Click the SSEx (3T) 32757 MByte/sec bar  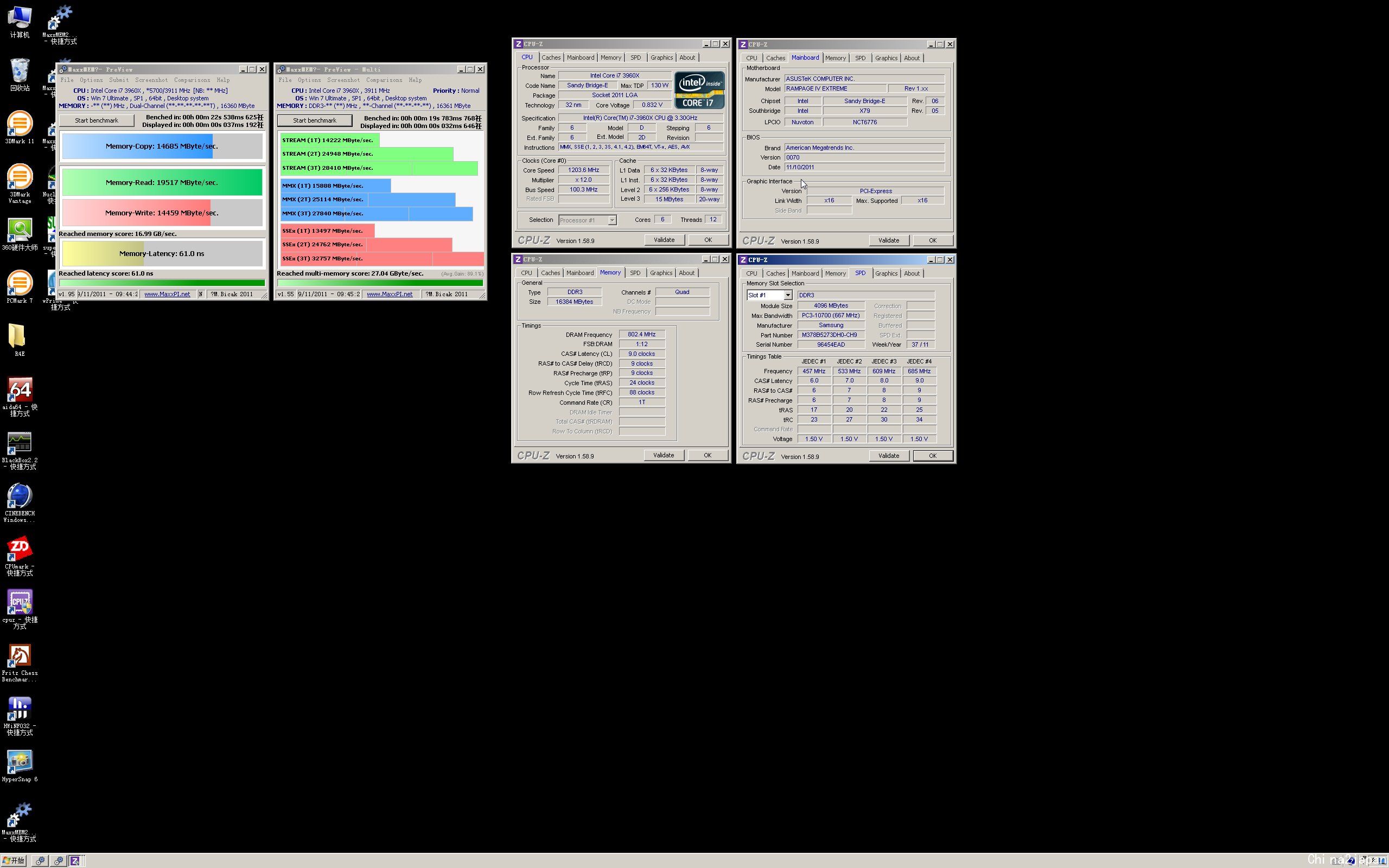(x=381, y=259)
